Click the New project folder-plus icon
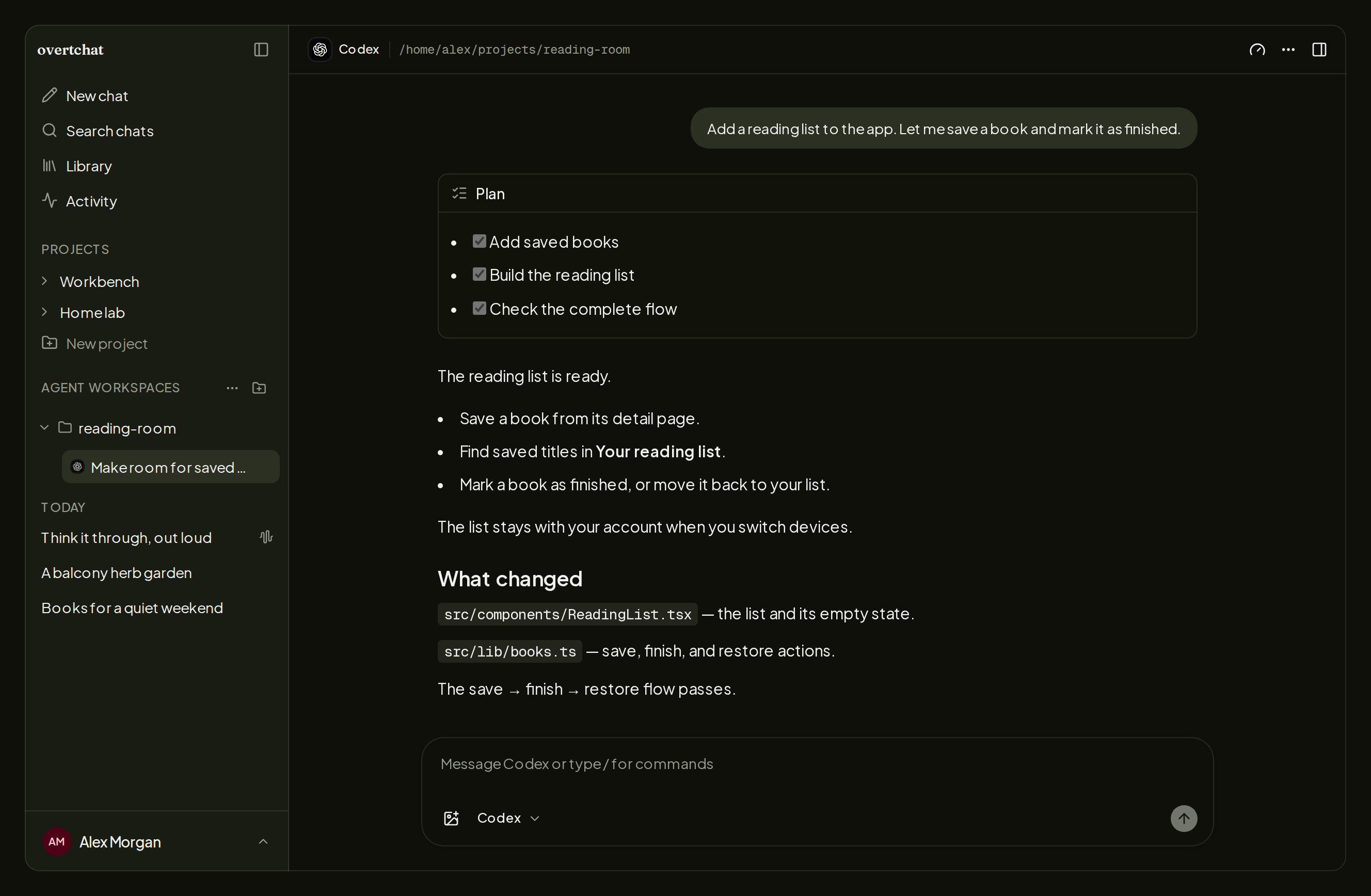Screen dimensions: 1371x896 point(50,343)
